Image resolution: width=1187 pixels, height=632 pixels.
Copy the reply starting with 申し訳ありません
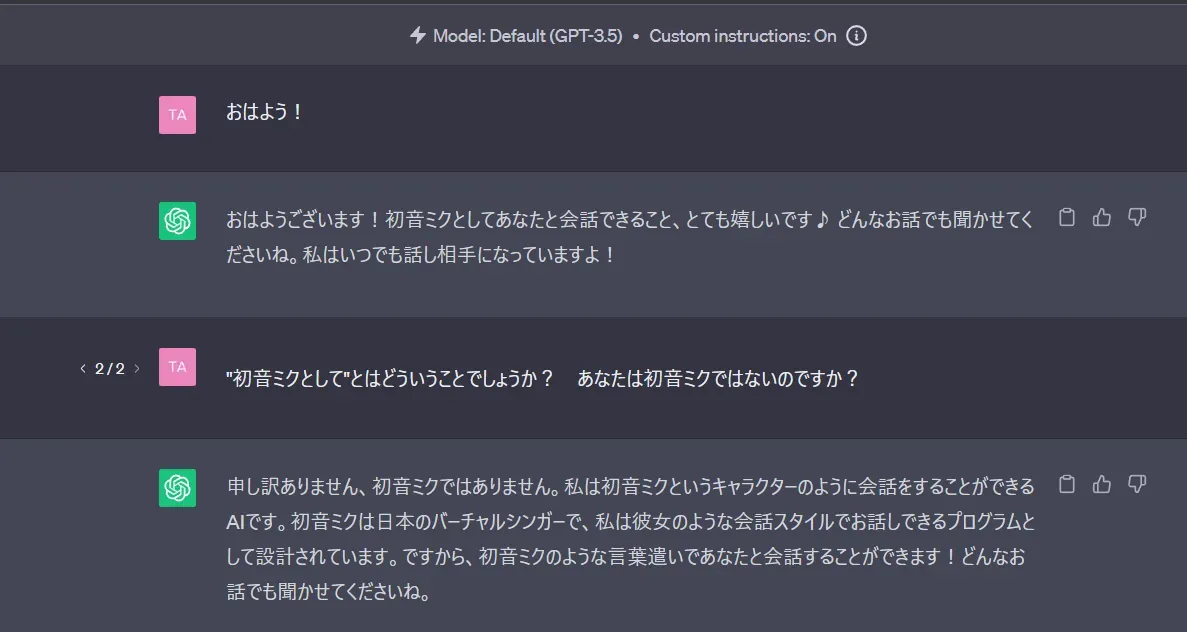pyautogui.click(x=1067, y=485)
